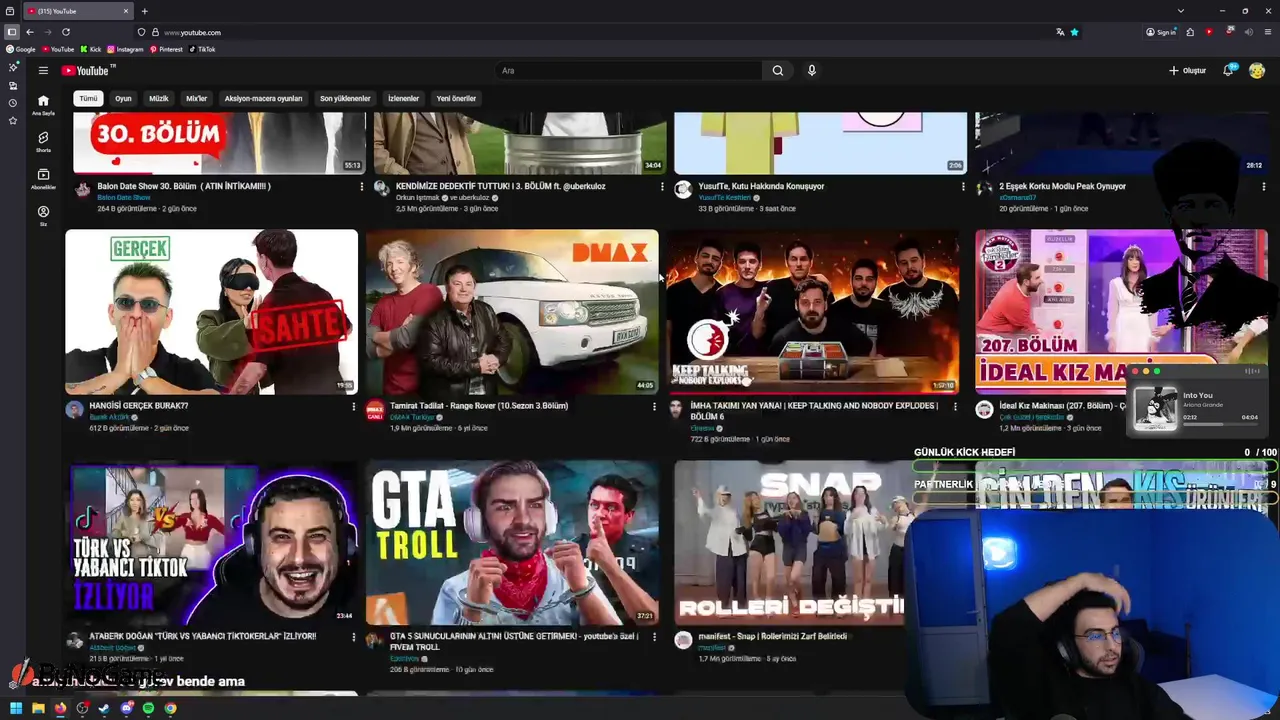This screenshot has height=720, width=1280.
Task: Select the Müzik filter chip
Action: (x=159, y=98)
